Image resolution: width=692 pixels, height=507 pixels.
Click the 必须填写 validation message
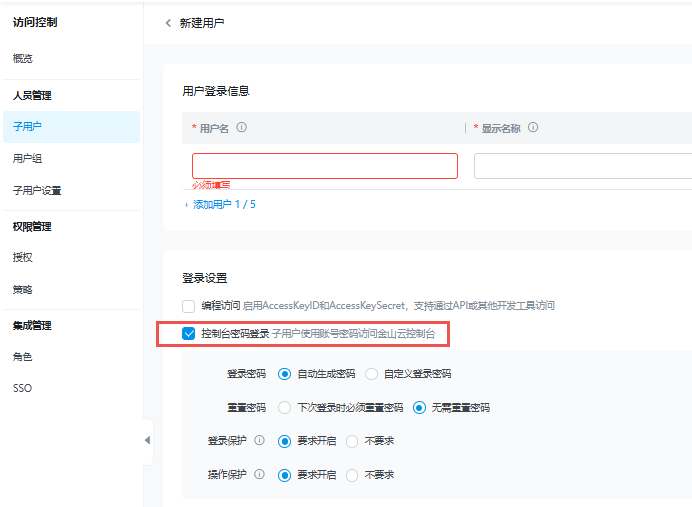211,185
